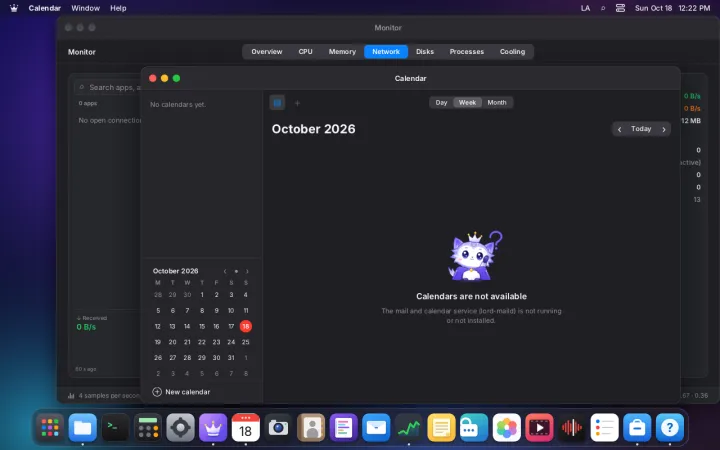Go to previous week with left chevron beside Today
720x450 pixels.
[x=619, y=129]
